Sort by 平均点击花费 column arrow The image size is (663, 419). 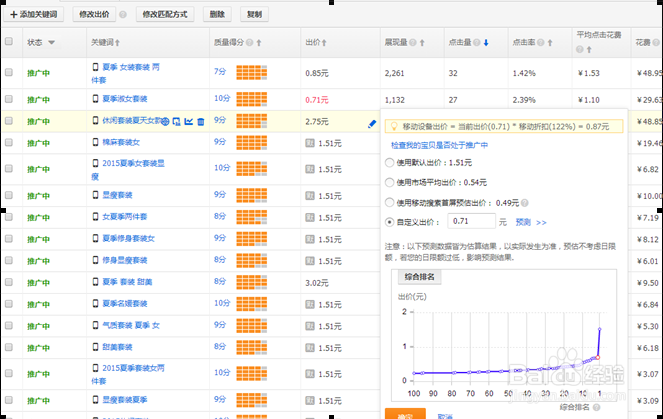(589, 50)
